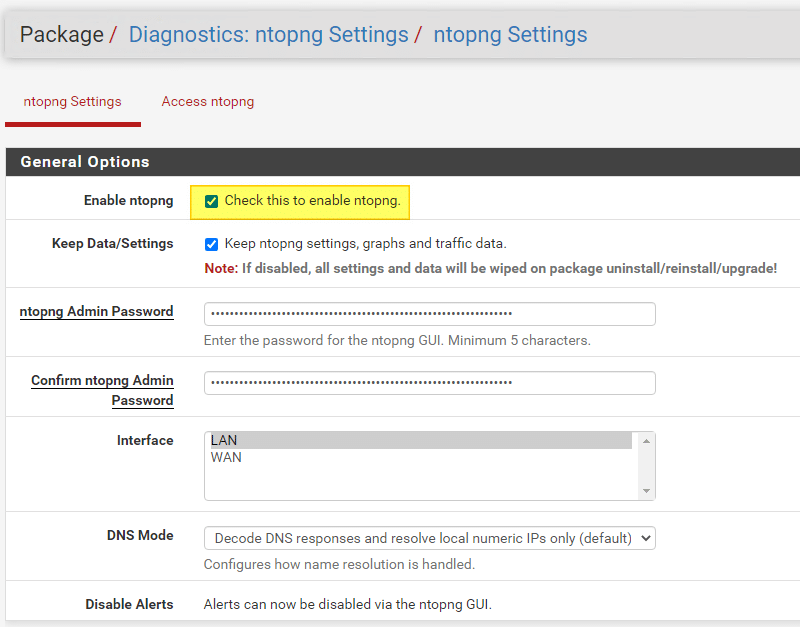The image size is (800, 627).
Task: Focus the ntopng Admin Password field
Action: point(429,314)
